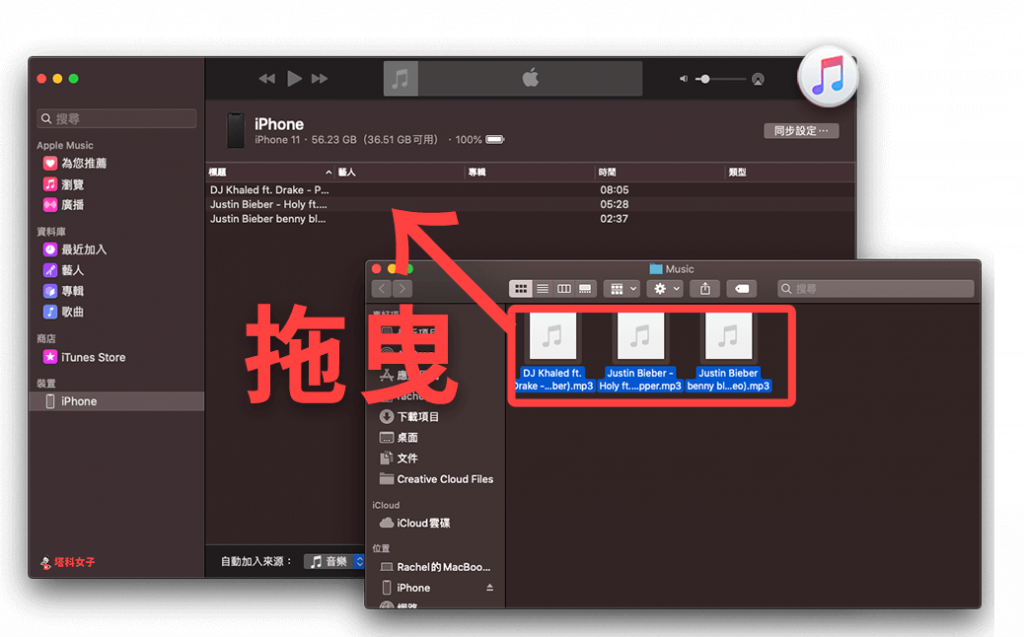This screenshot has height=637, width=1024.
Task: Sort by the 藝人 column header
Action: point(399,172)
